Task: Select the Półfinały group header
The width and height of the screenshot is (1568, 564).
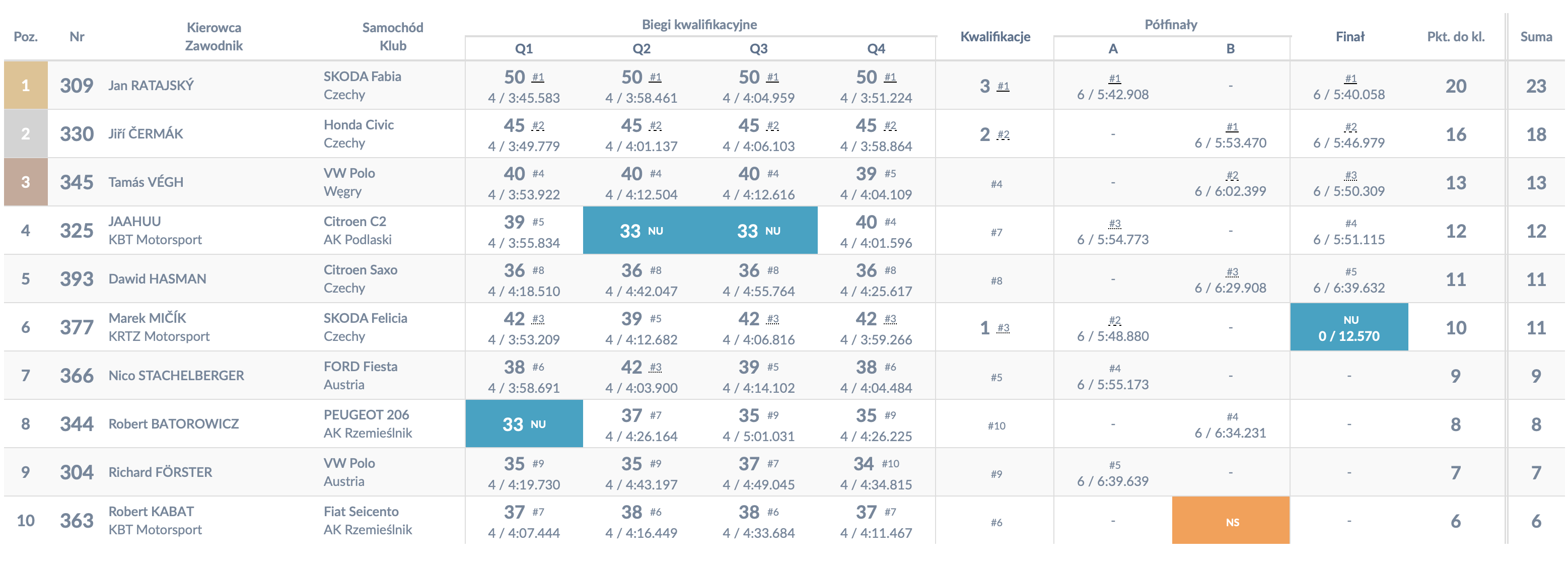Action: 1171,24
